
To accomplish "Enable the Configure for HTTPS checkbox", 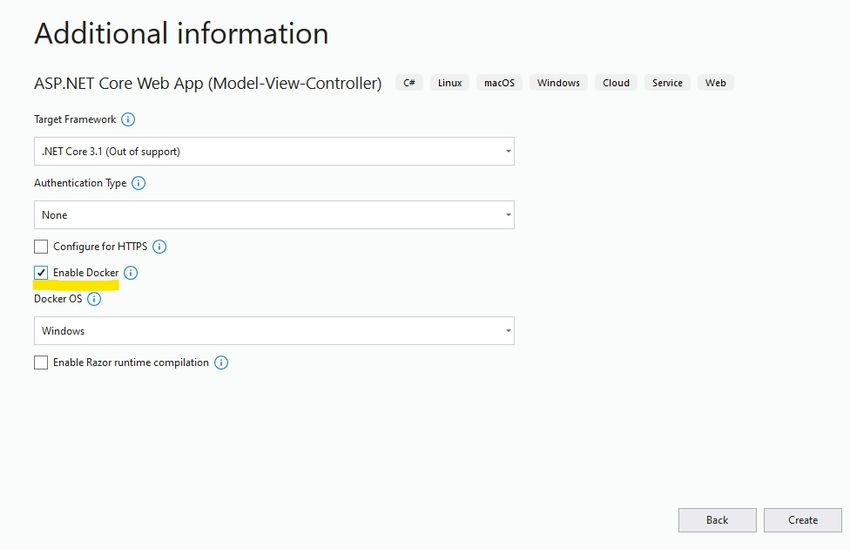I will 41,247.
